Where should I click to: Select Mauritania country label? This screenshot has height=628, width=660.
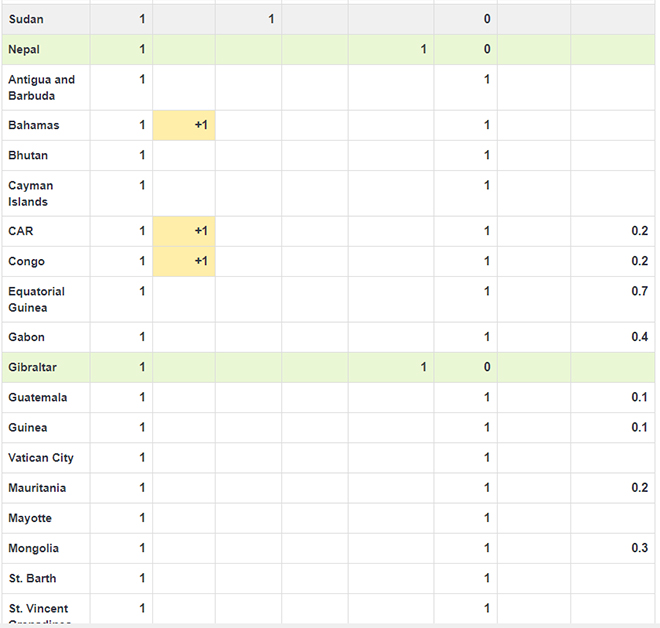point(38,487)
